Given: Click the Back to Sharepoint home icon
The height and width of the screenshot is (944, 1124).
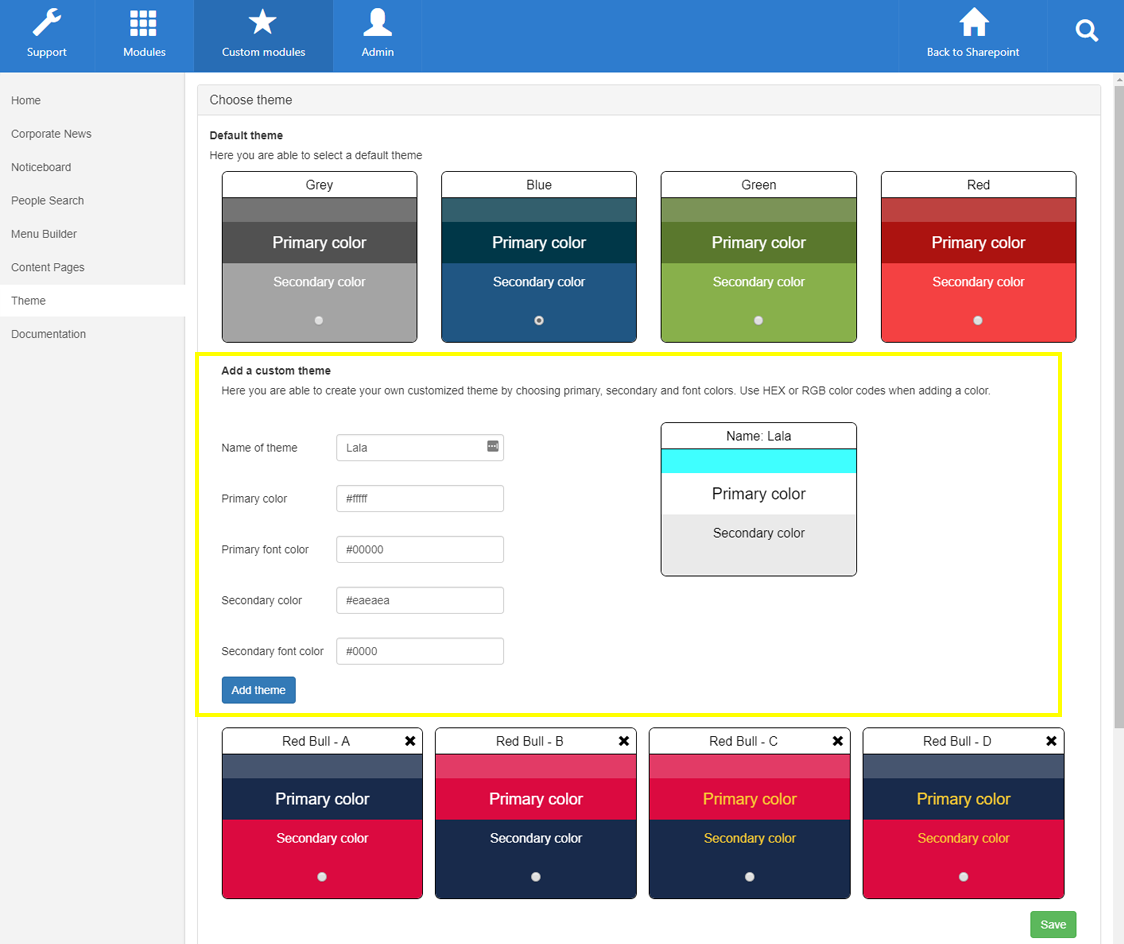Looking at the screenshot, I should click(973, 23).
